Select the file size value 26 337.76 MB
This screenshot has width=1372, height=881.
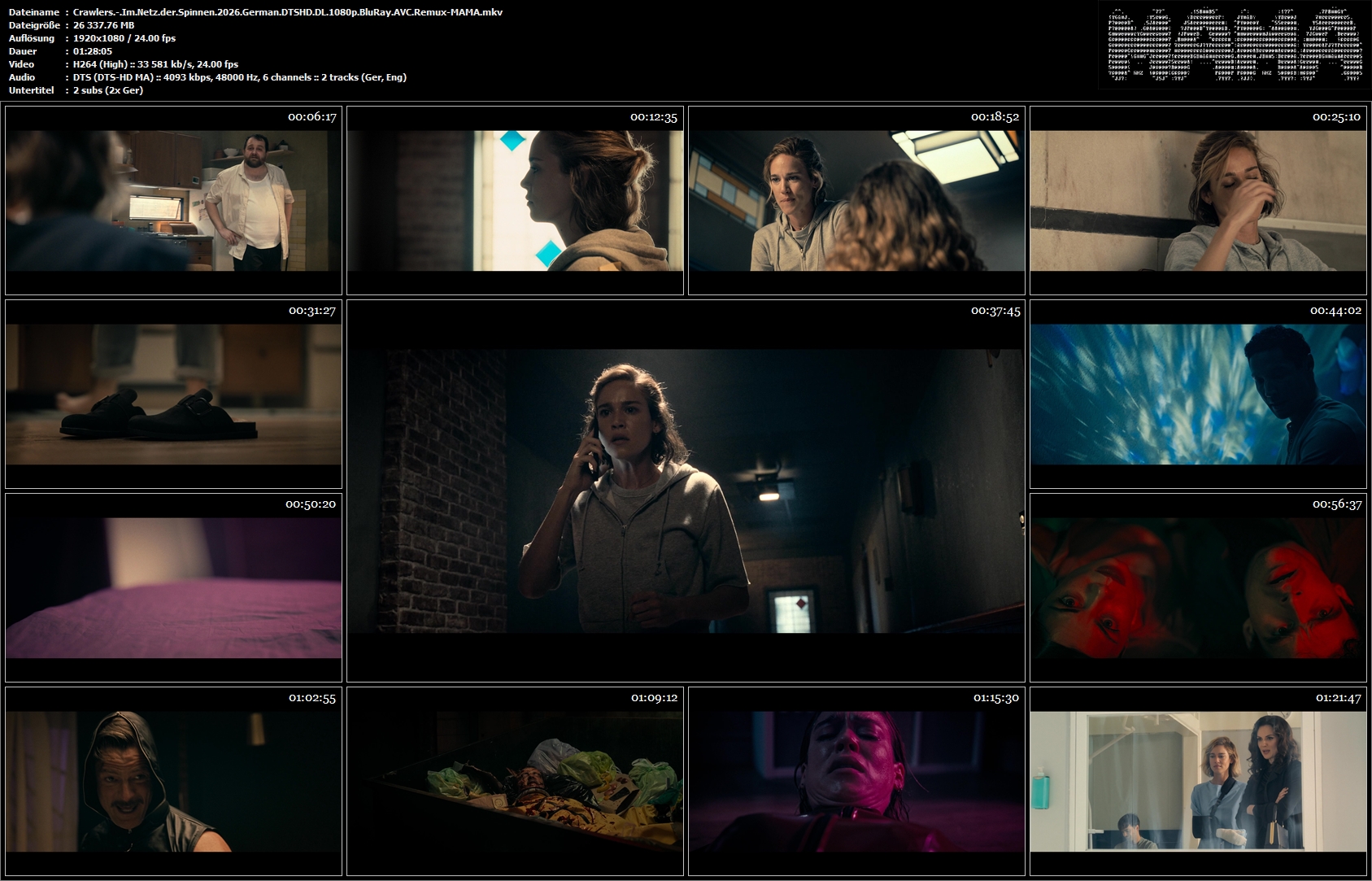point(104,25)
